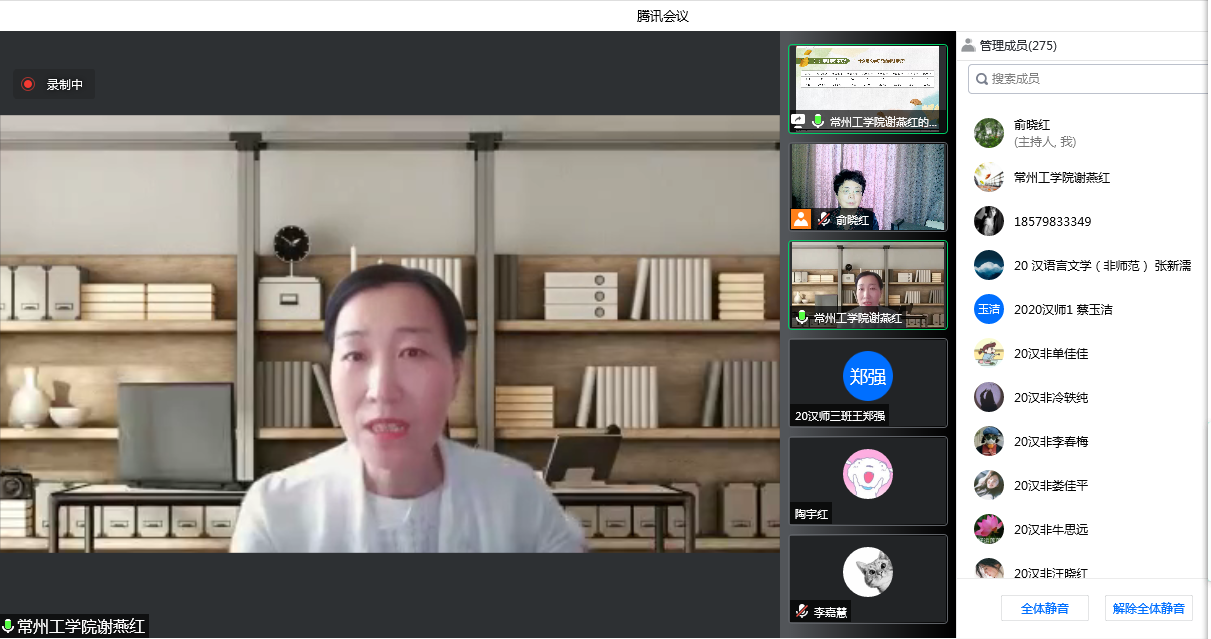Click the orange host badge on 俞晓红 tile
1211x639 pixels.
(800, 220)
